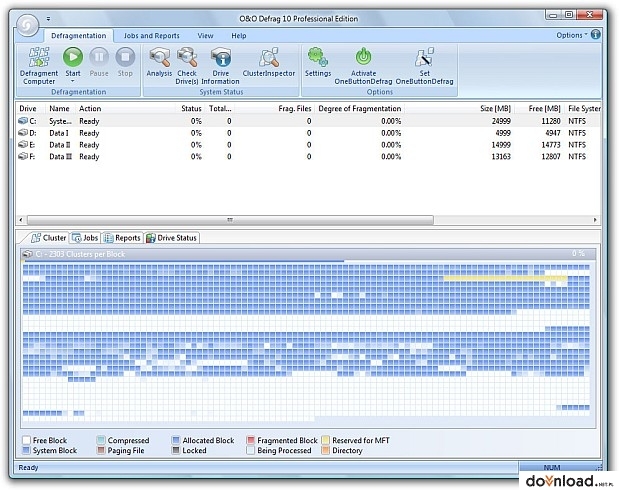This screenshot has height=490, width=619.
Task: Open the View ribbon tab
Action: tap(205, 36)
